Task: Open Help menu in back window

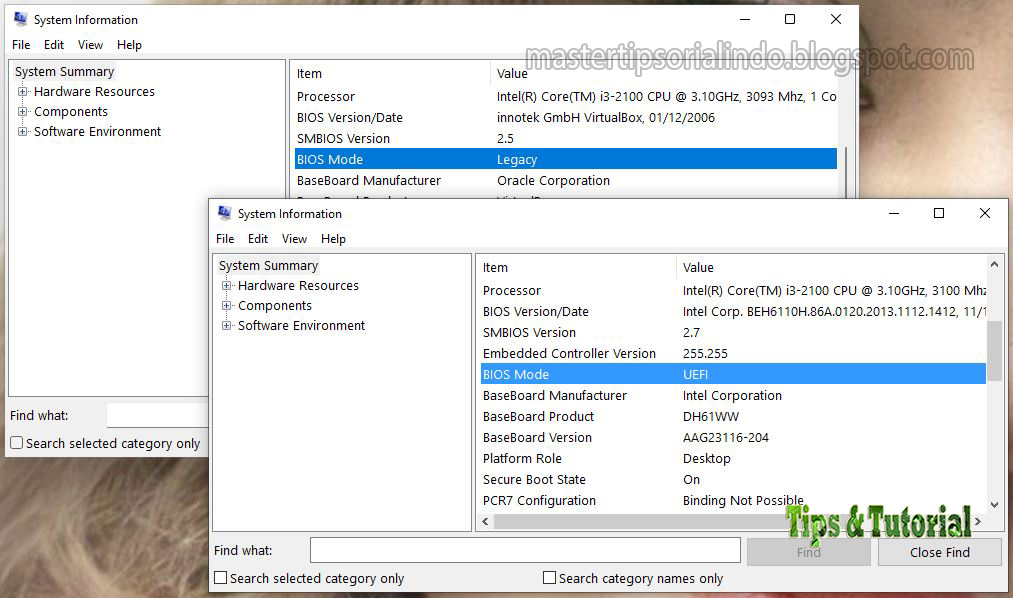Action: [x=129, y=45]
